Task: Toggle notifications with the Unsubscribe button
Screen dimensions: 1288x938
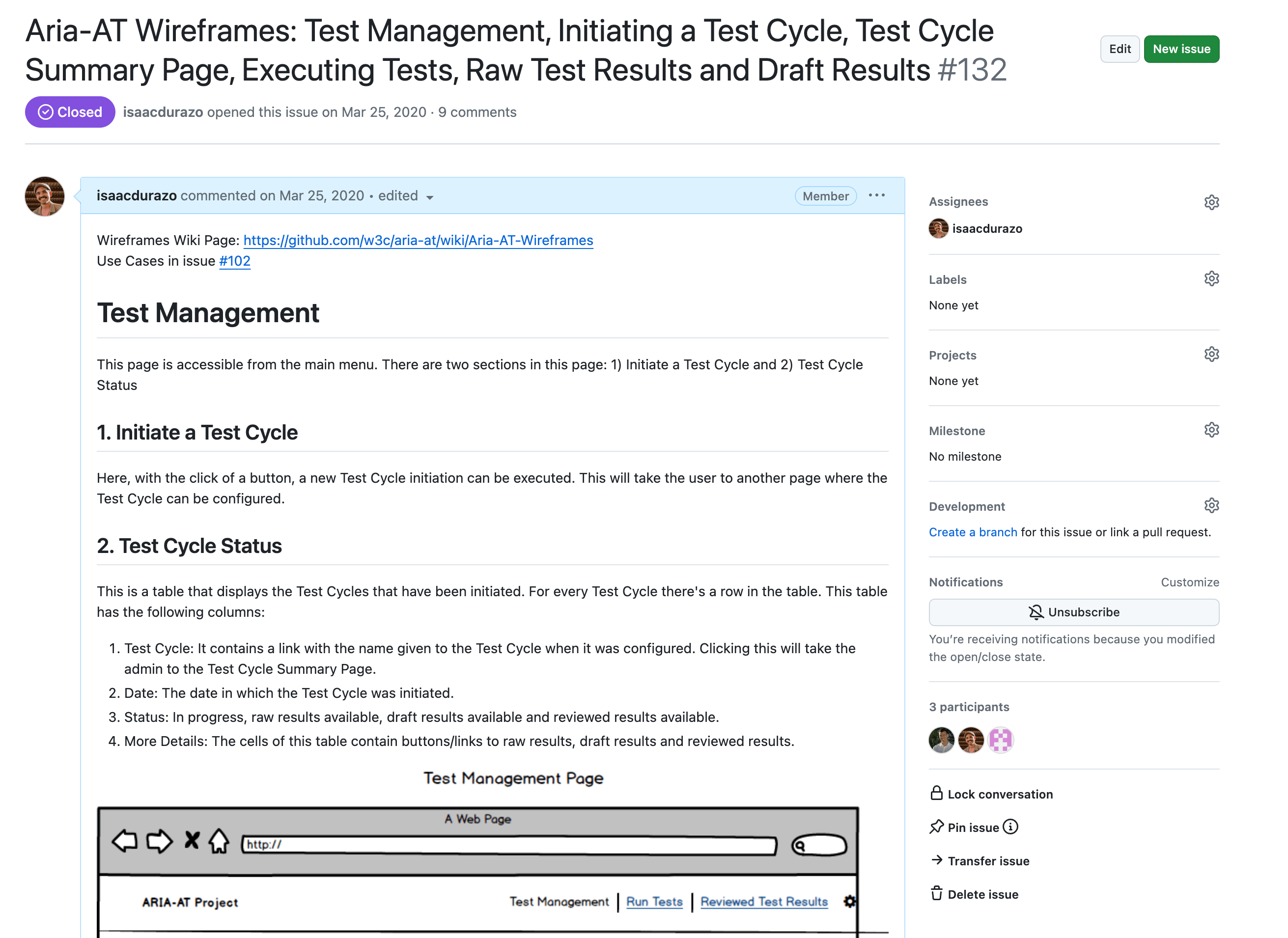Action: point(1073,612)
